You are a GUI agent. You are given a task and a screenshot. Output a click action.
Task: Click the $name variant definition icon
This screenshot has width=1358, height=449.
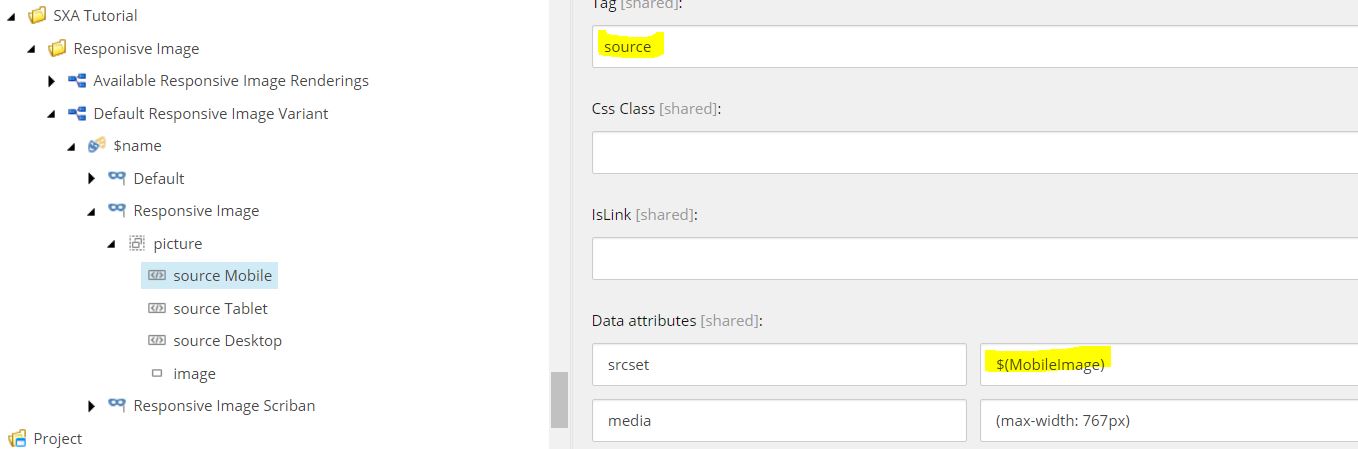coord(97,146)
